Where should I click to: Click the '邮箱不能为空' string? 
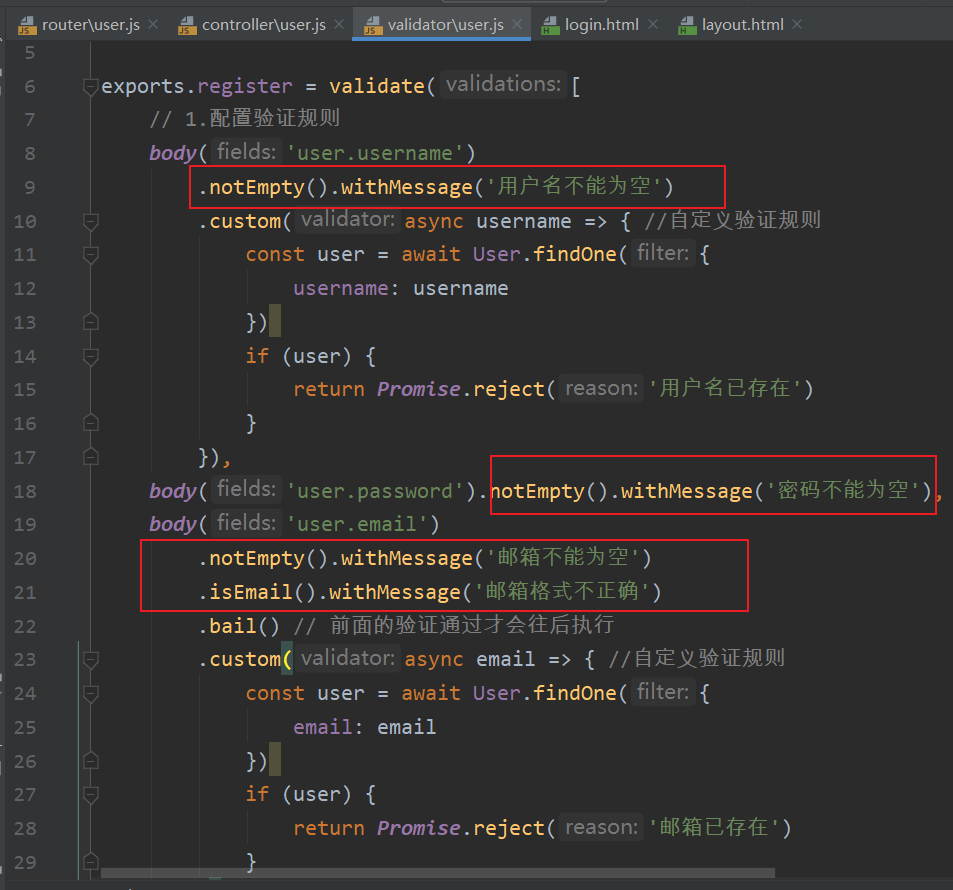click(x=562, y=557)
